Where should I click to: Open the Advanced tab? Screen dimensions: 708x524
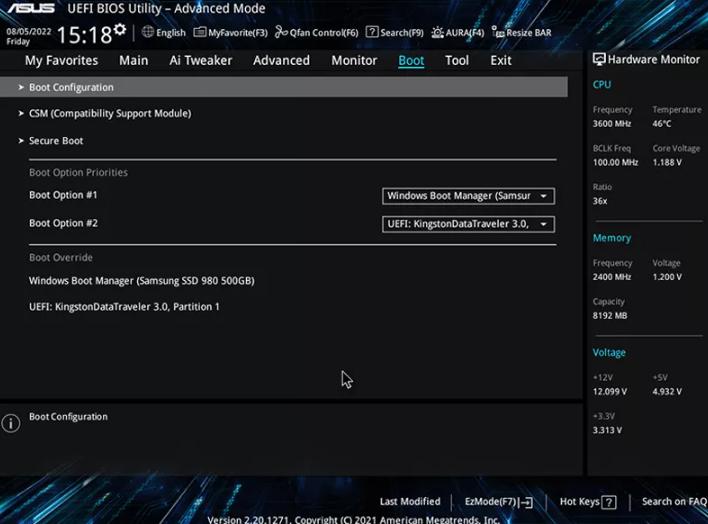[x=281, y=61]
